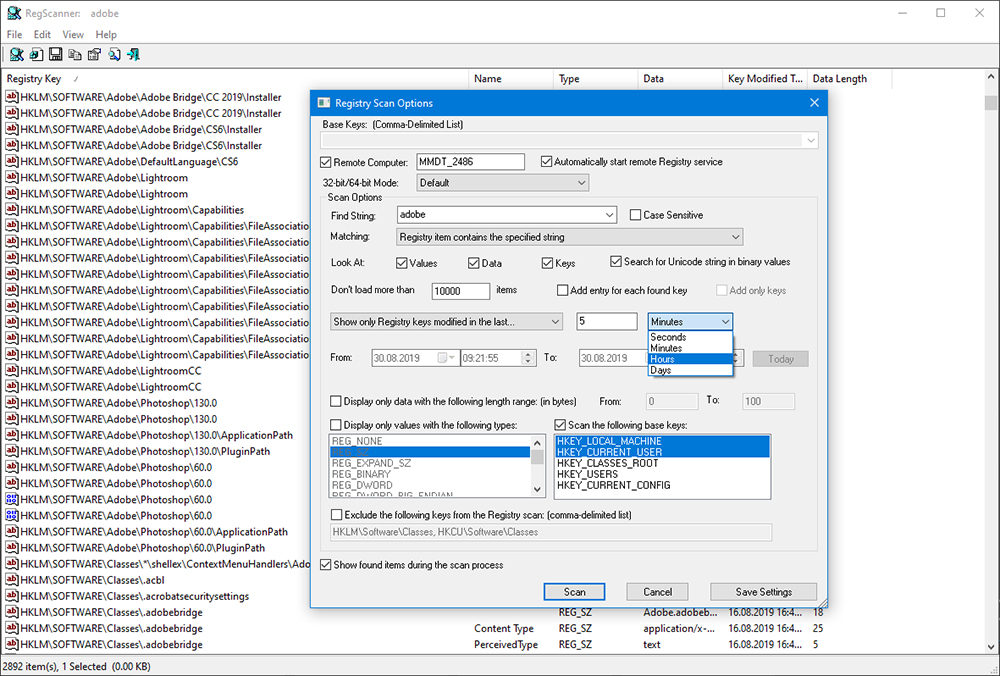The width and height of the screenshot is (1000, 676).
Task: Click the Open in RegEdit toolbar icon
Action: [x=36, y=55]
